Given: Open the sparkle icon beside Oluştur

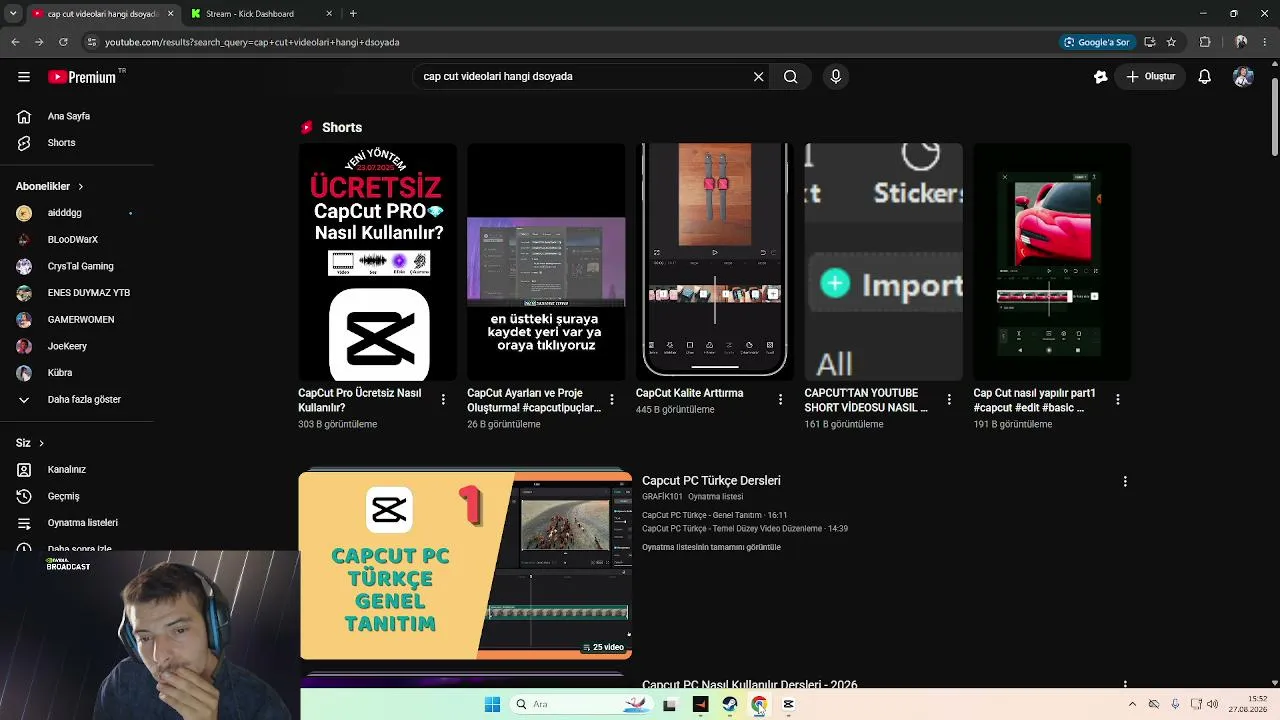Looking at the screenshot, I should pos(1100,77).
